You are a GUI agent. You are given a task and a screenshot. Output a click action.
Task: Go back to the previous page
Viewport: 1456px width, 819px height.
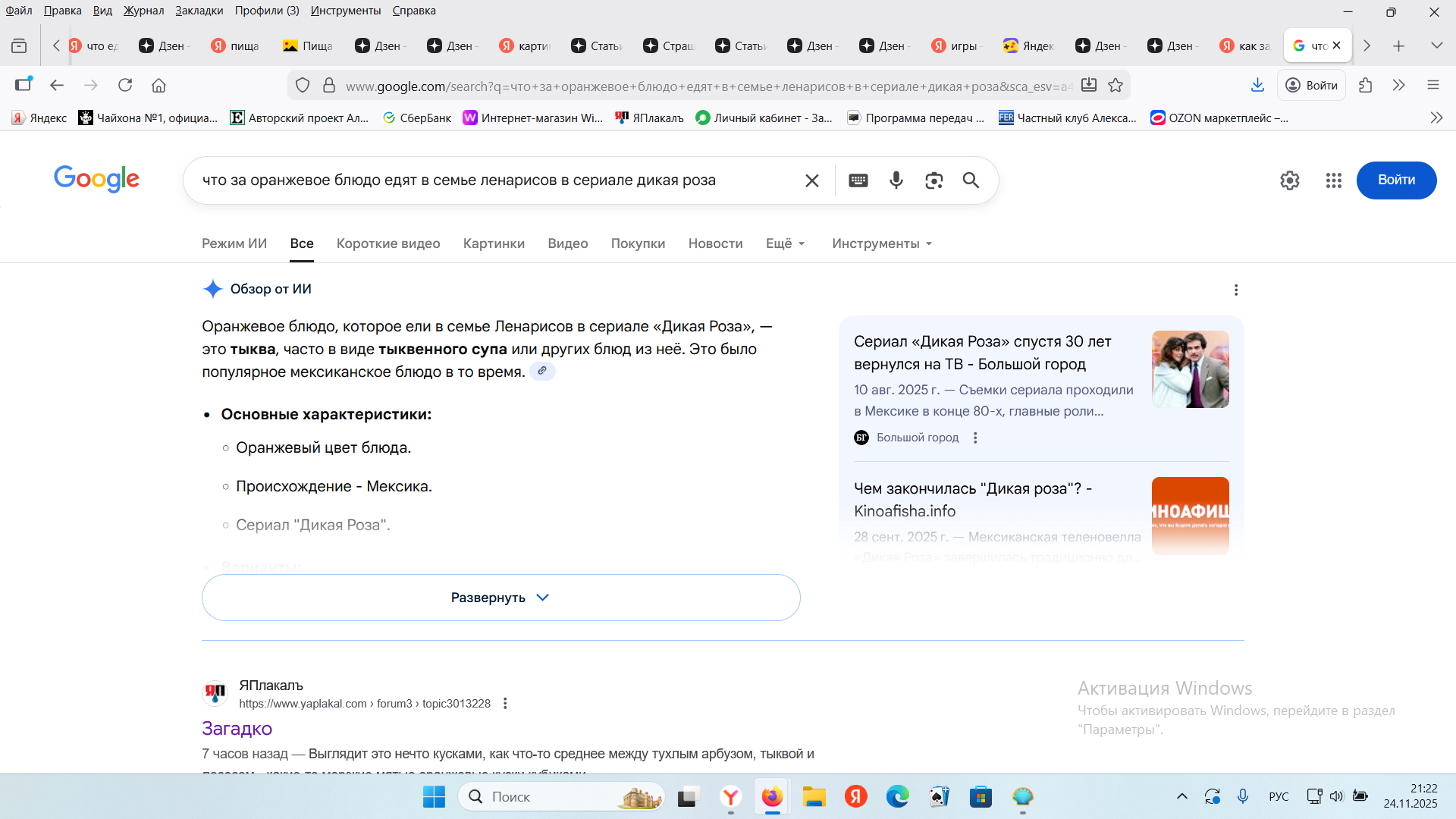tap(57, 86)
